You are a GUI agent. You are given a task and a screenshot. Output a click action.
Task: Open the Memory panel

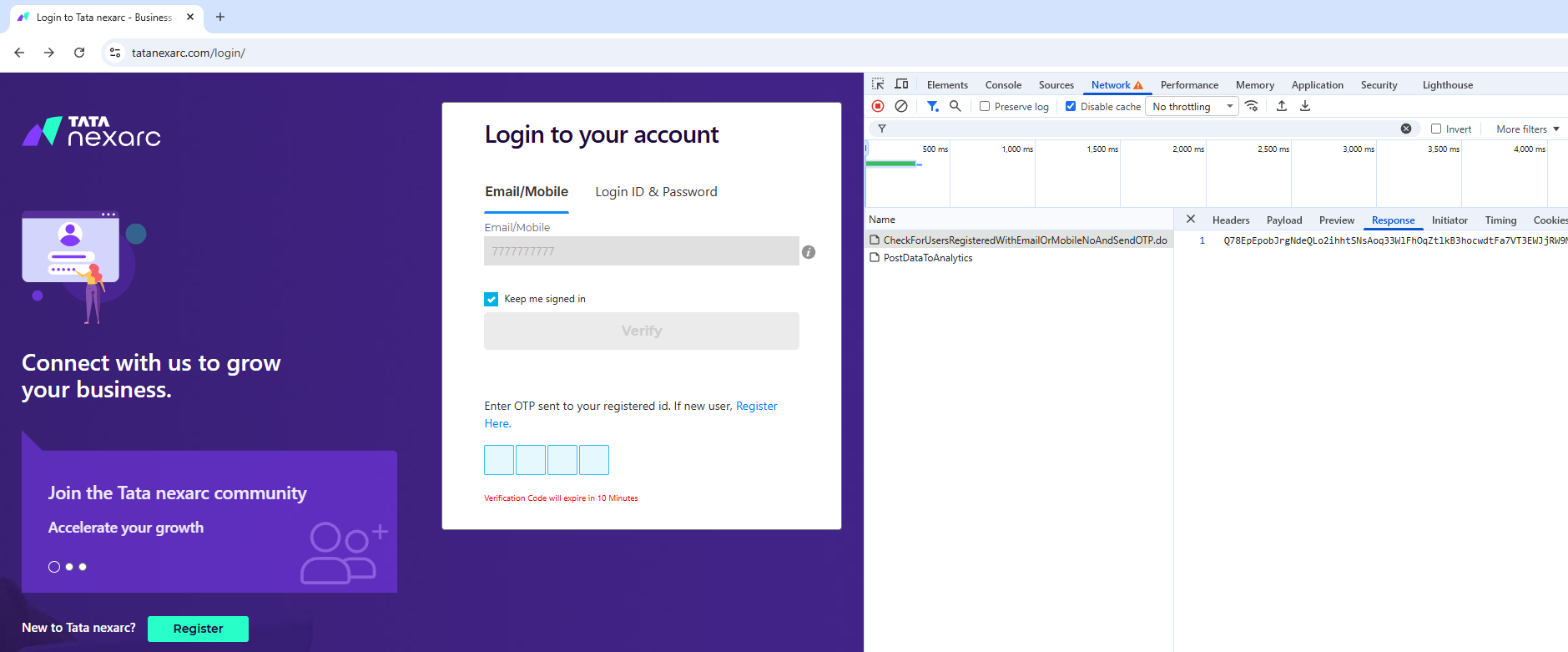point(1254,84)
